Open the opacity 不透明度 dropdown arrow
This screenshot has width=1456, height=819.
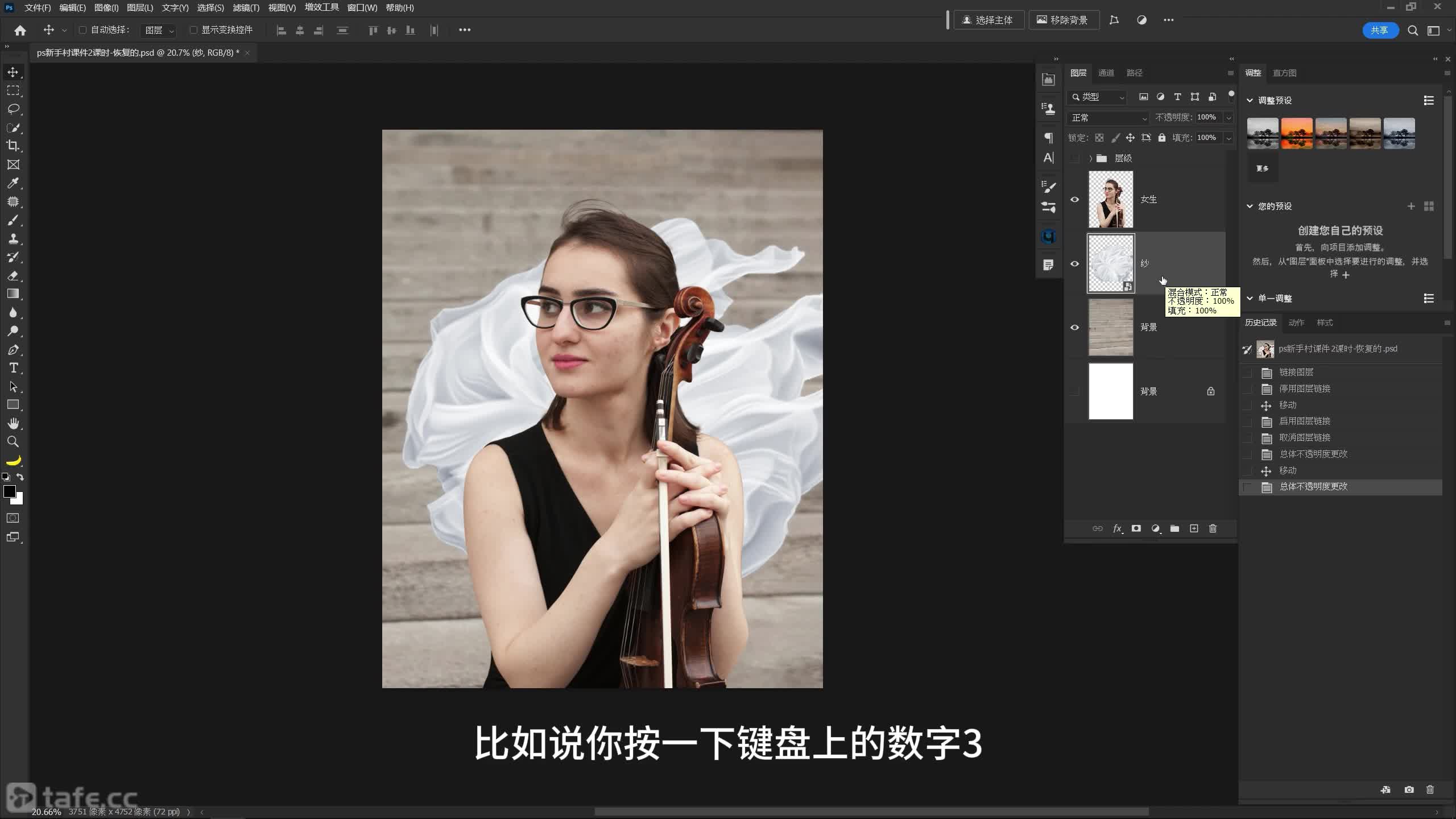1228,118
